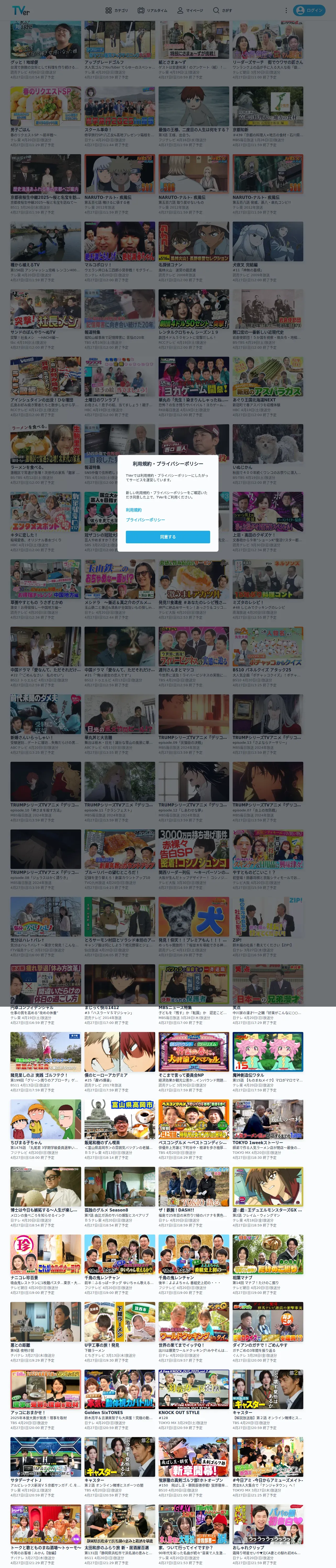Open 名探偵コナン thumbnail

coord(194,242)
